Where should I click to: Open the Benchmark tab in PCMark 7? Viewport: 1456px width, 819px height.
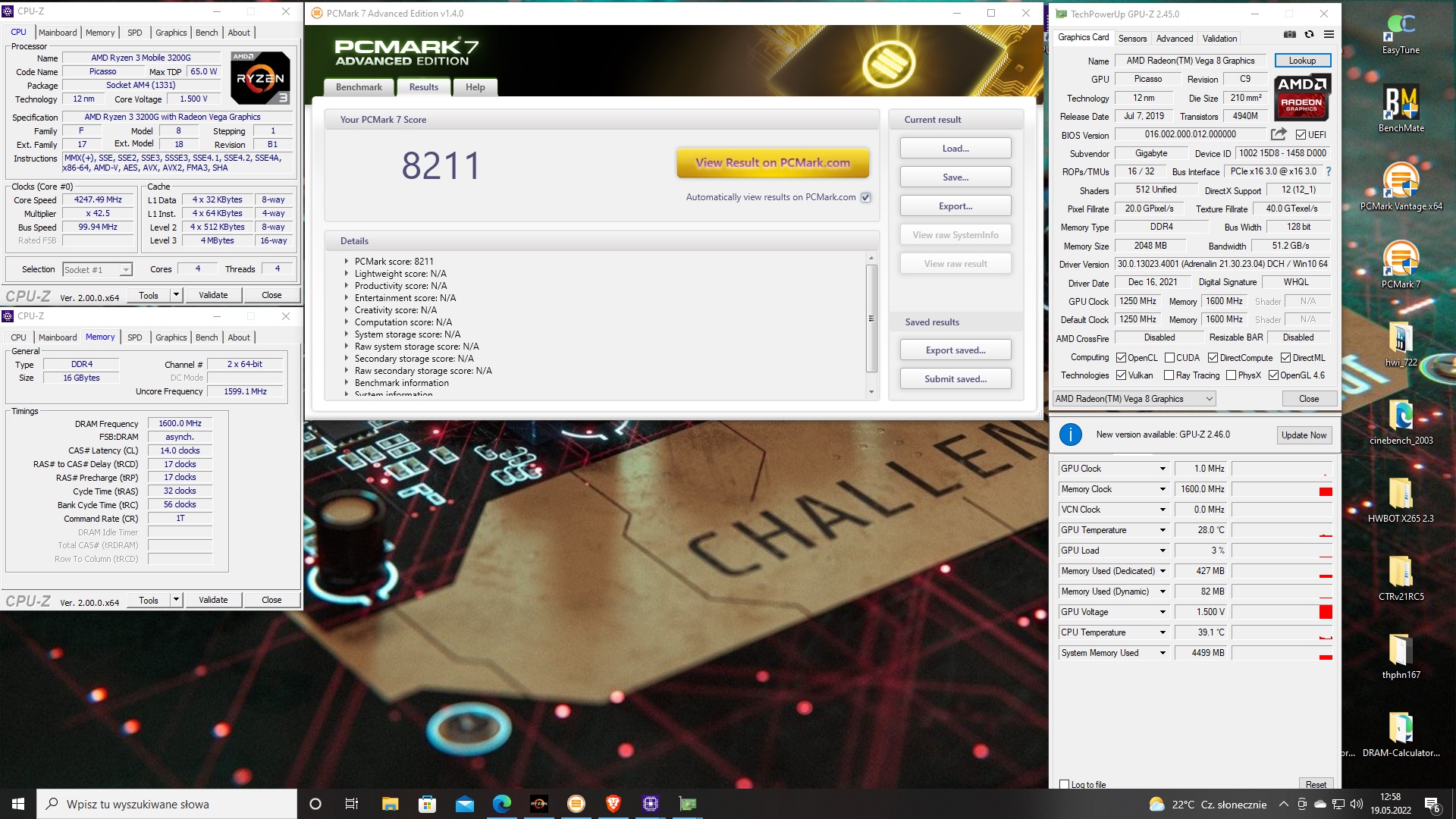click(x=359, y=87)
